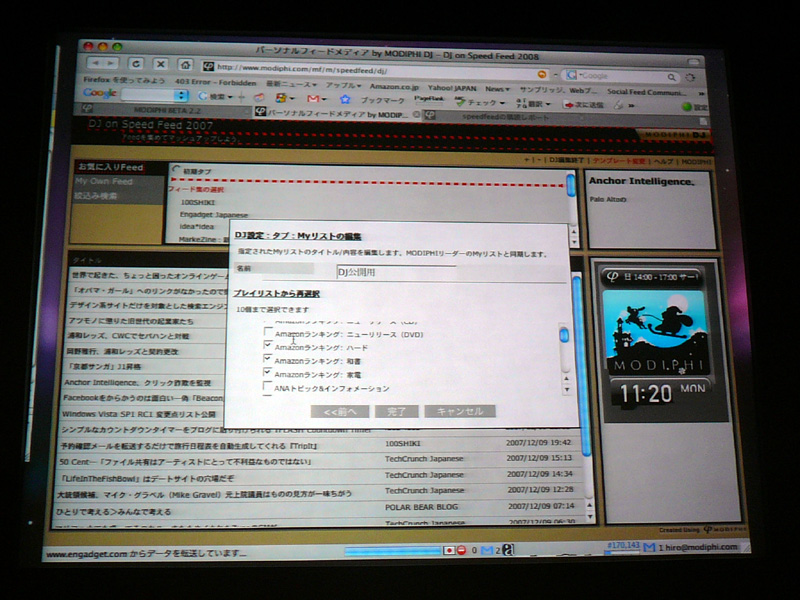The width and height of the screenshot is (800, 600).
Task: Open the Firefox を使ってみよう bookmark
Action: pos(124,80)
